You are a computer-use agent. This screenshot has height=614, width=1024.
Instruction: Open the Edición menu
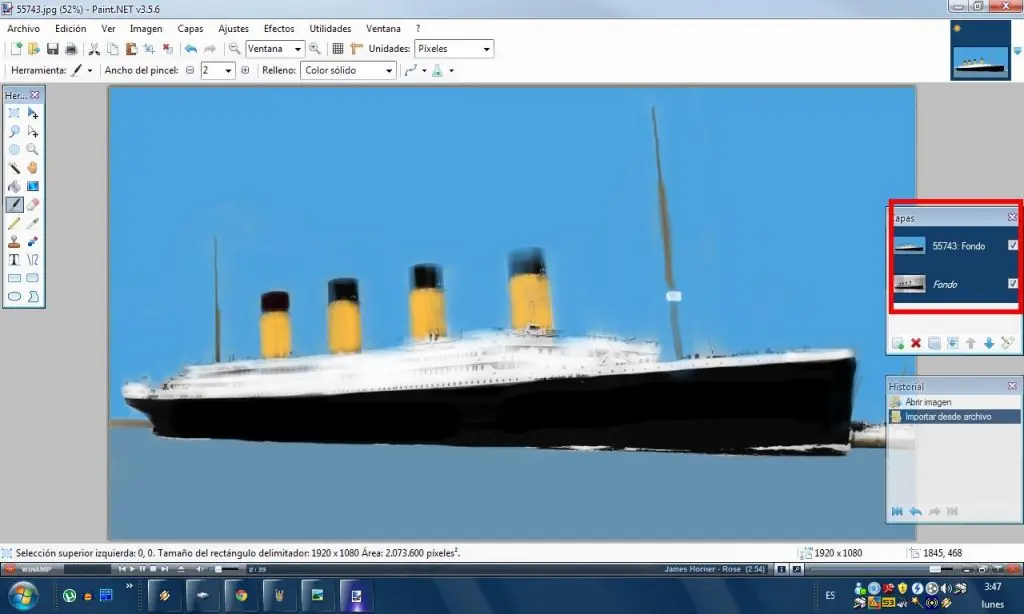pyautogui.click(x=71, y=29)
